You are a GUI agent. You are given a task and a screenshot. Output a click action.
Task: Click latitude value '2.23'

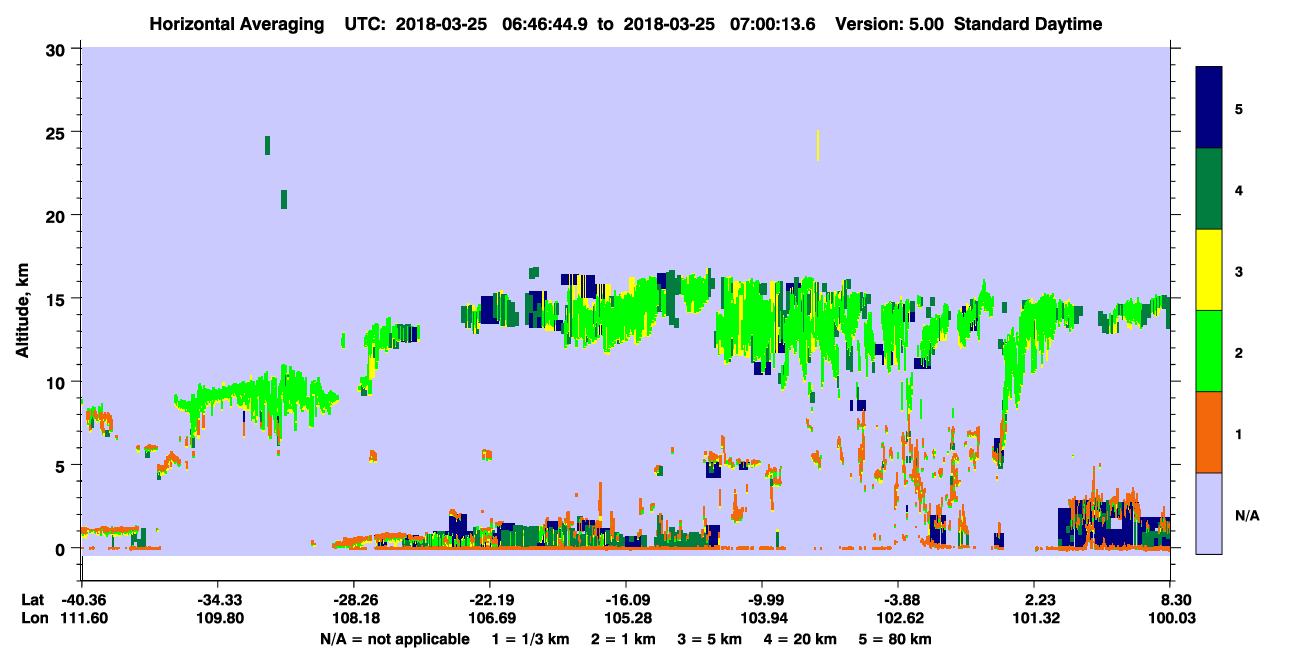pos(1035,599)
